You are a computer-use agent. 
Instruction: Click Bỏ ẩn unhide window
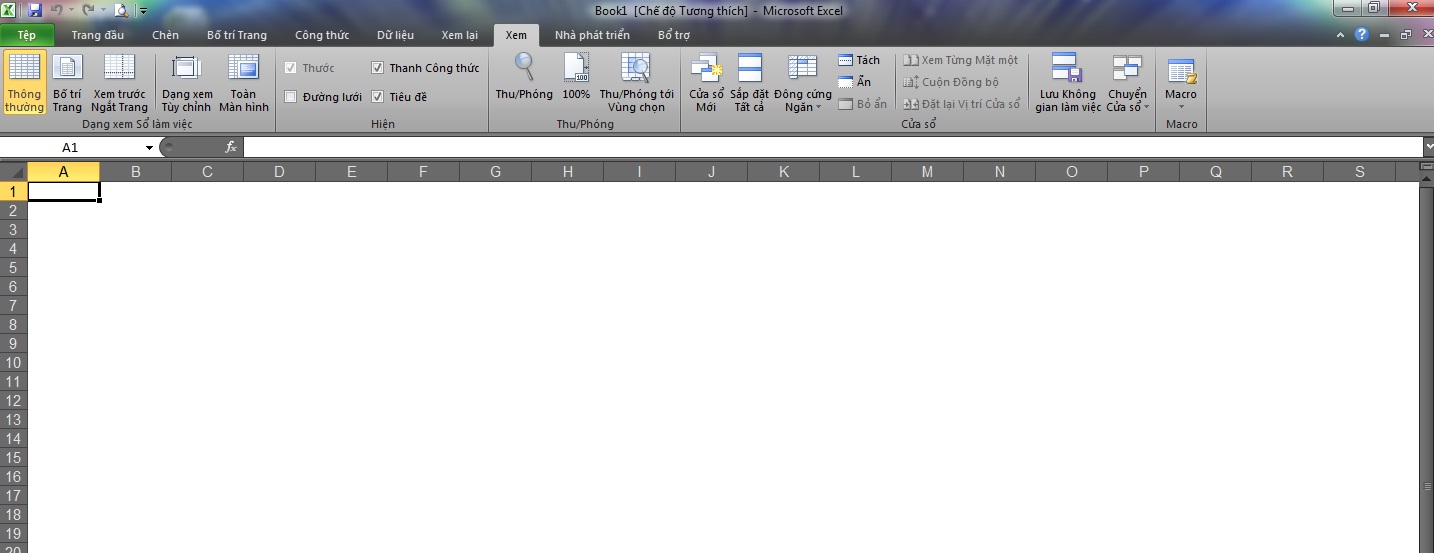[x=862, y=104]
